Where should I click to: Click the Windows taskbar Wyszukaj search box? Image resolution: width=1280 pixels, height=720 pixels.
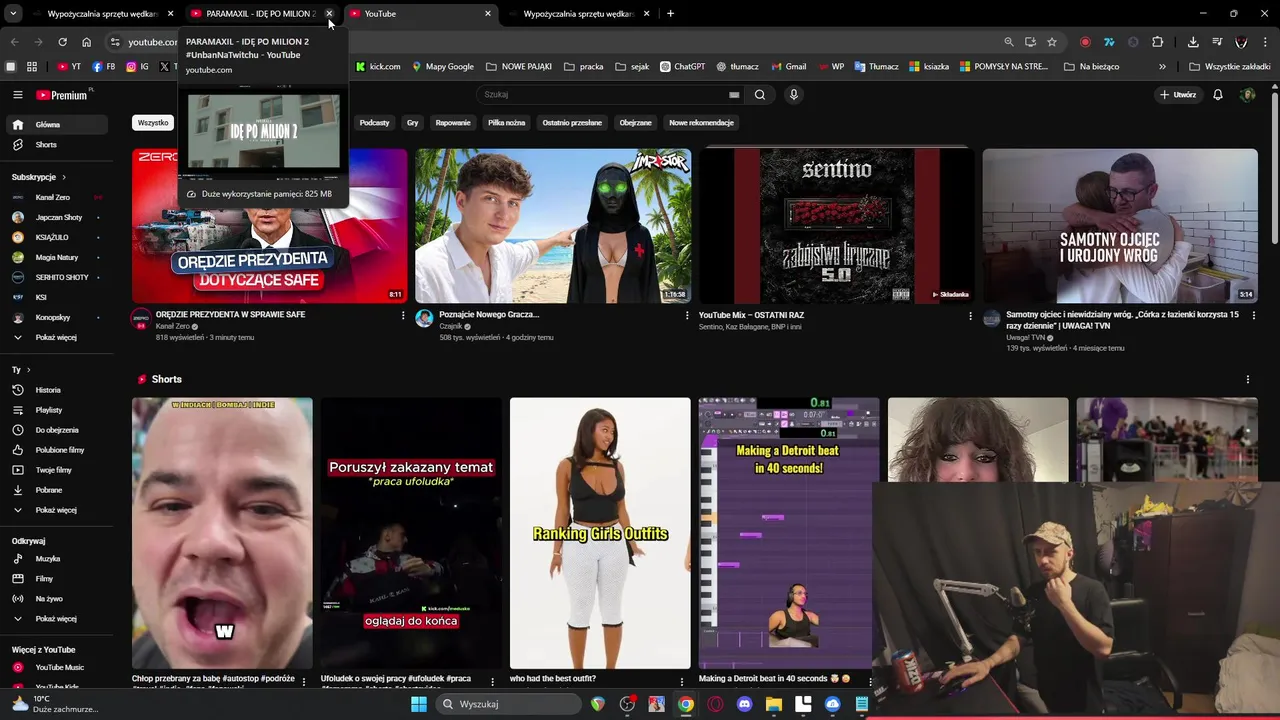coord(509,704)
